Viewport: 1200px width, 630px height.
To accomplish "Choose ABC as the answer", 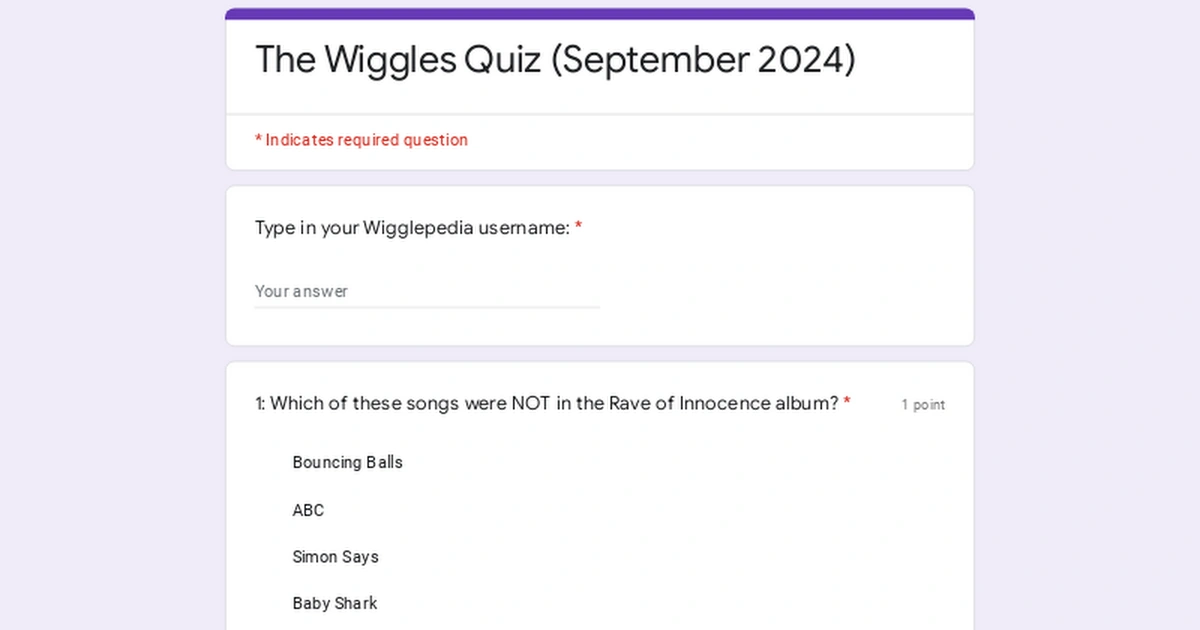I will tap(308, 510).
